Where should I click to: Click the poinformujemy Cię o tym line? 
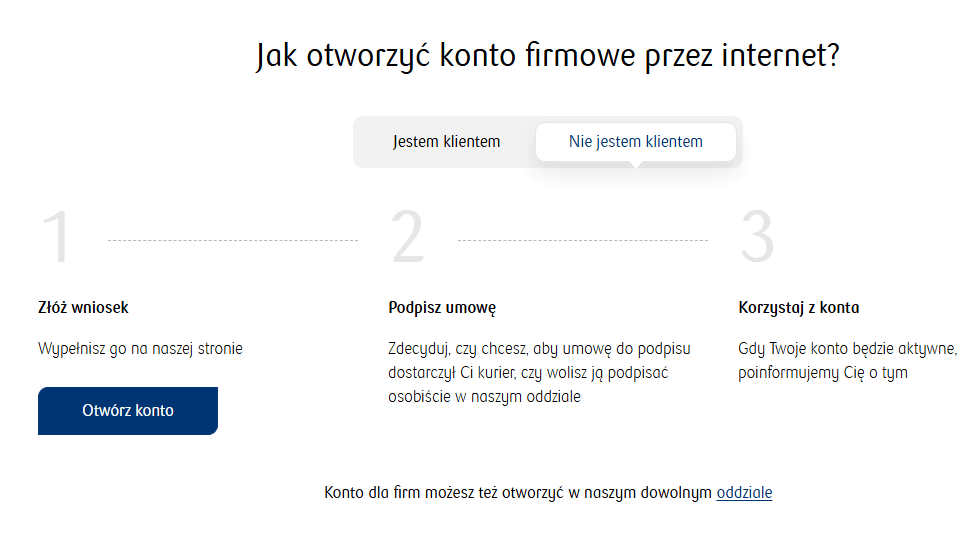[x=823, y=373]
